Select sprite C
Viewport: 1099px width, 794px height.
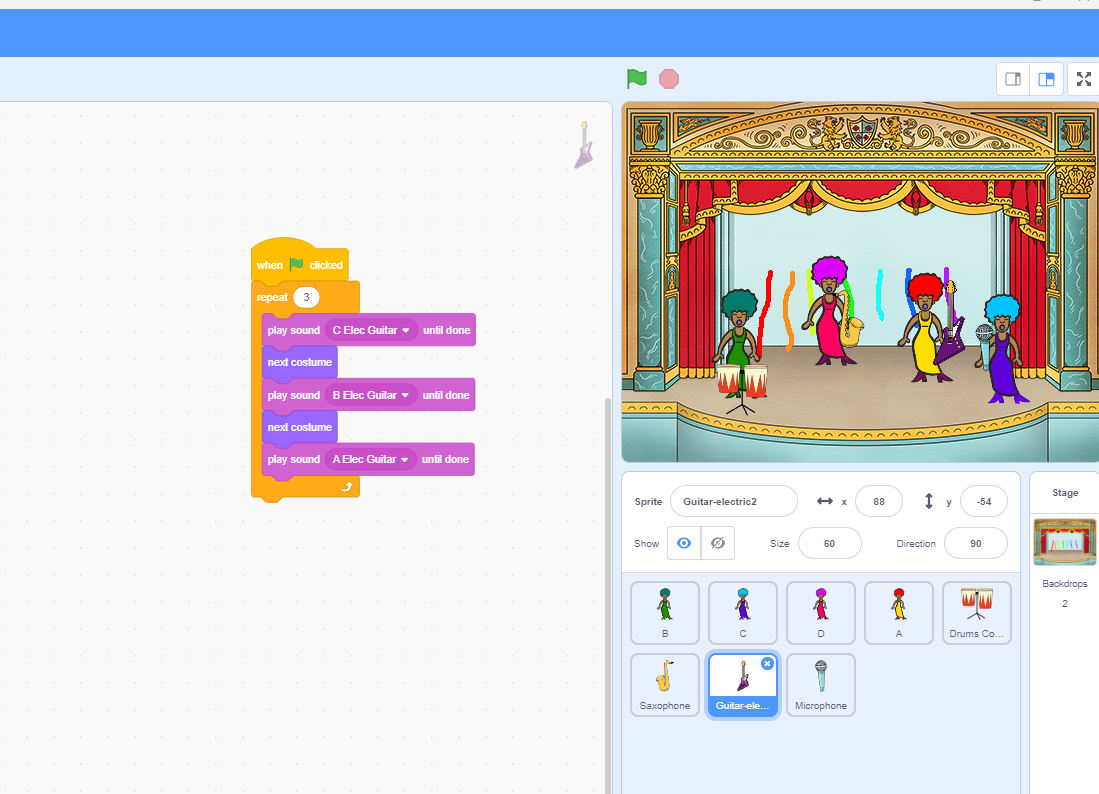click(x=743, y=612)
